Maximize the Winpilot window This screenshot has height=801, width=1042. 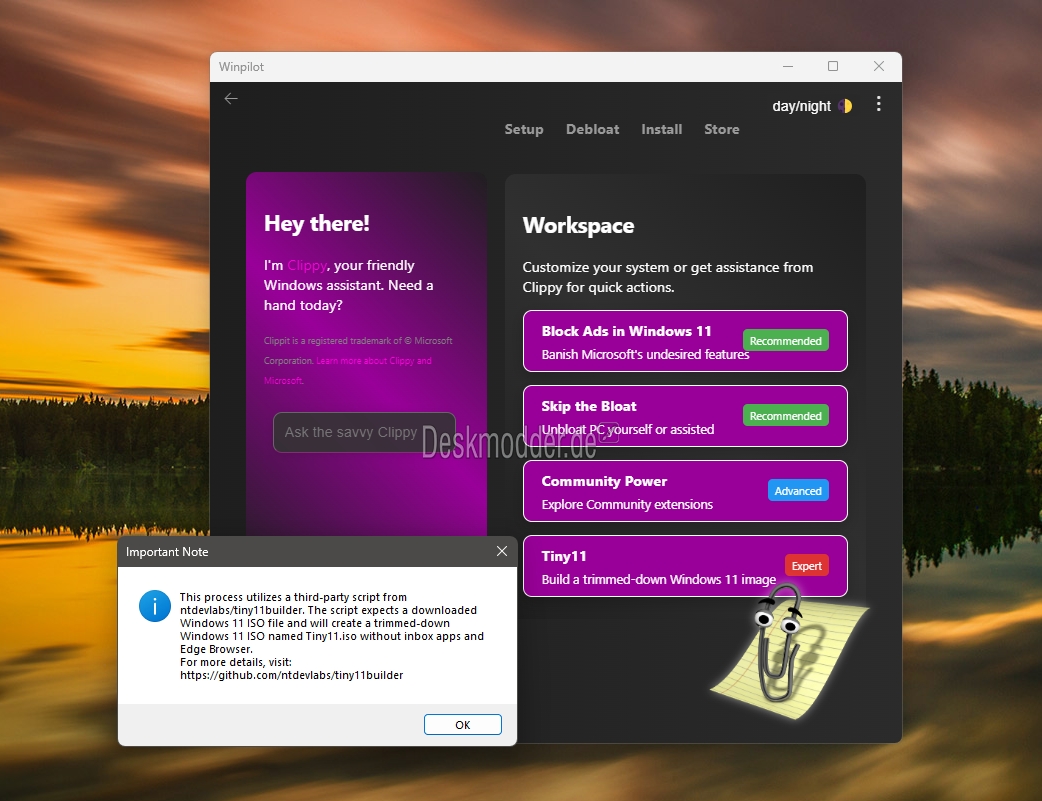pyautogui.click(x=833, y=66)
